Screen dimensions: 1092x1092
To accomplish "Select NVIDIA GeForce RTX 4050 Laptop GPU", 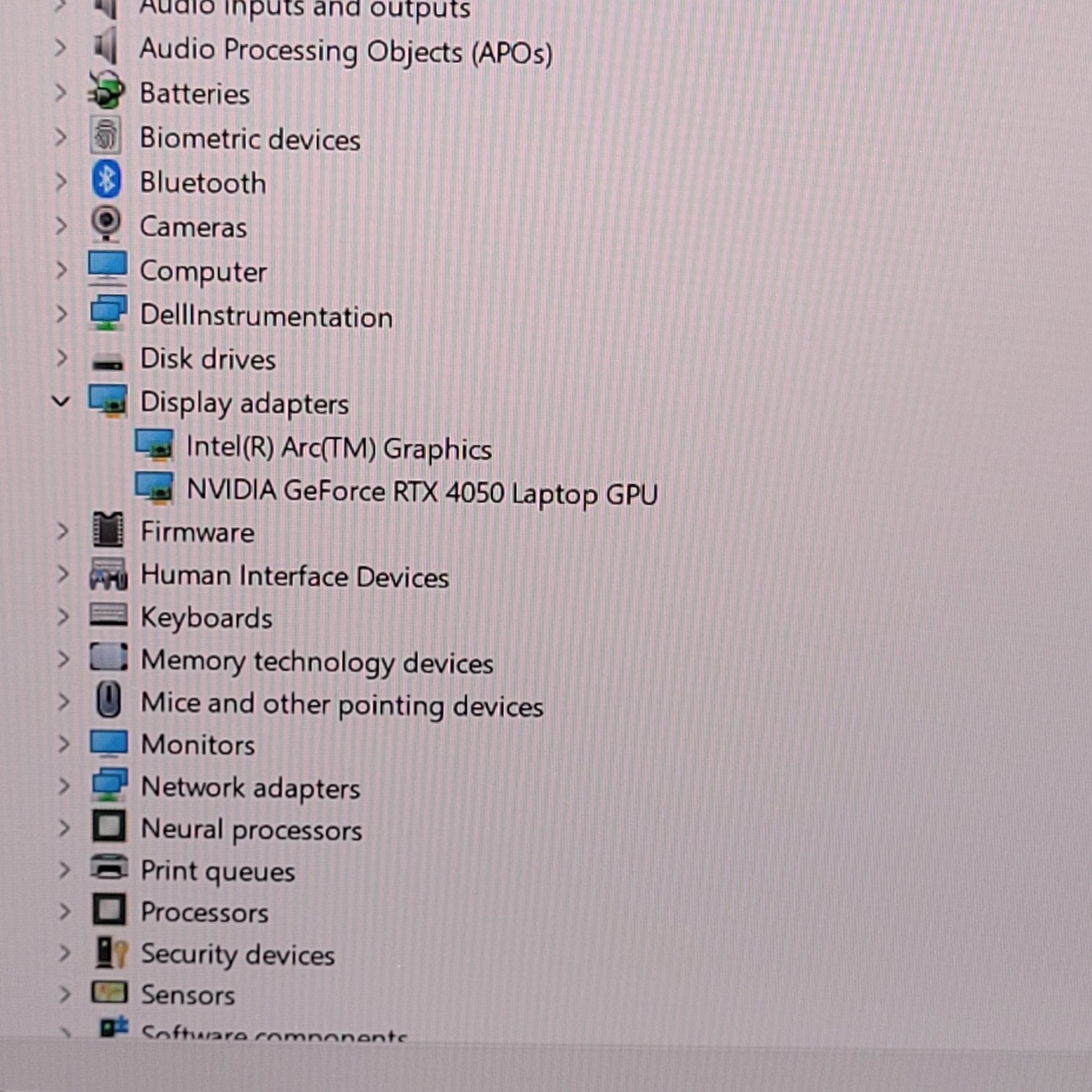I will (x=421, y=492).
